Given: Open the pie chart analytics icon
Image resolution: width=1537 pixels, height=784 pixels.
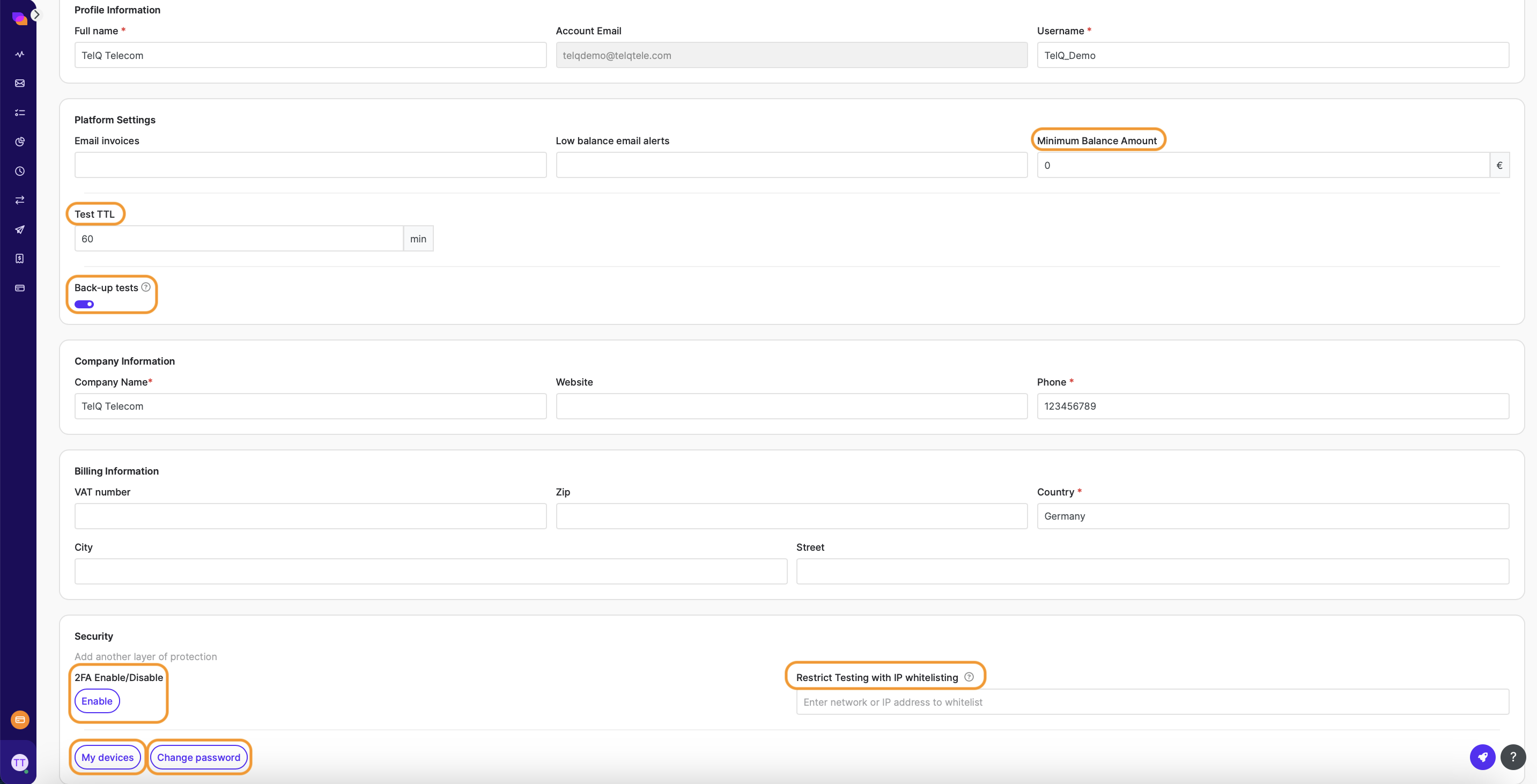Looking at the screenshot, I should [20, 142].
